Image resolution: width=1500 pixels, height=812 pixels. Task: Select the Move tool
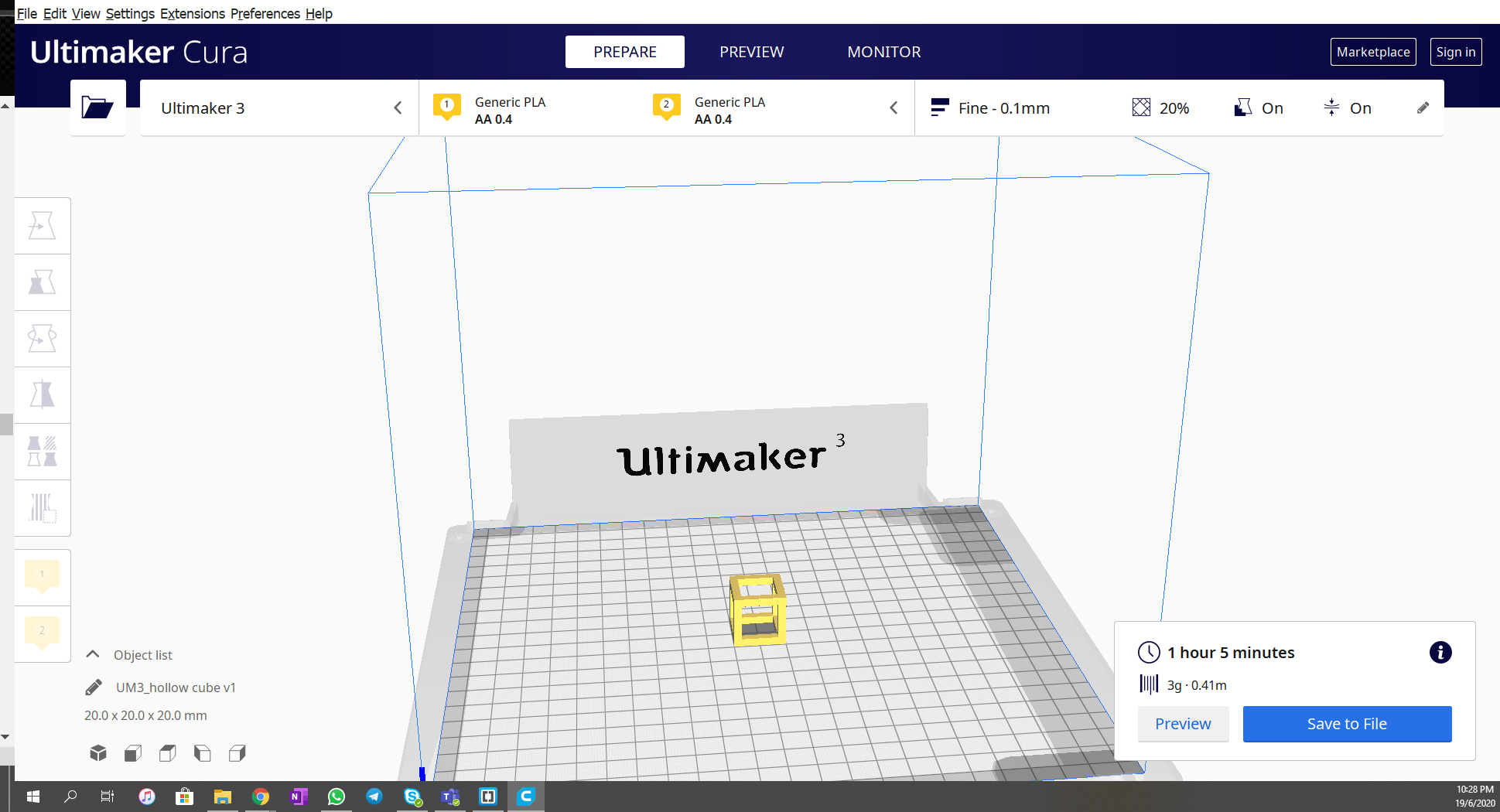(43, 226)
